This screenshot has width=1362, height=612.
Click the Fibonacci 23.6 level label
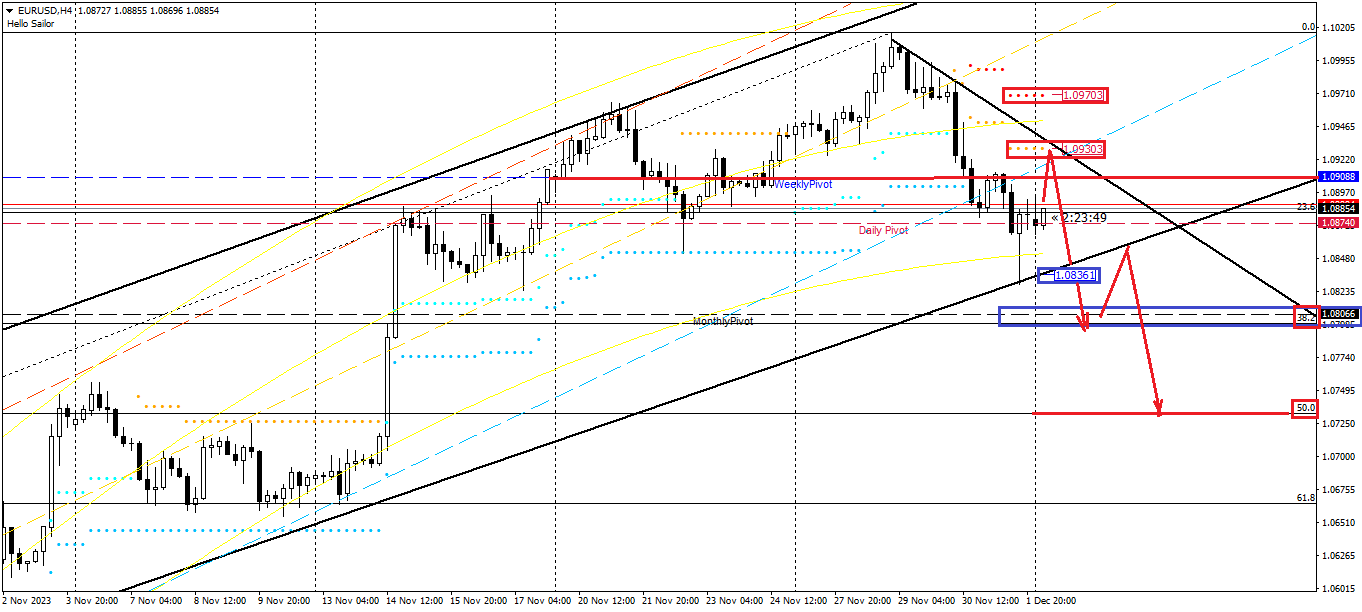1305,207
